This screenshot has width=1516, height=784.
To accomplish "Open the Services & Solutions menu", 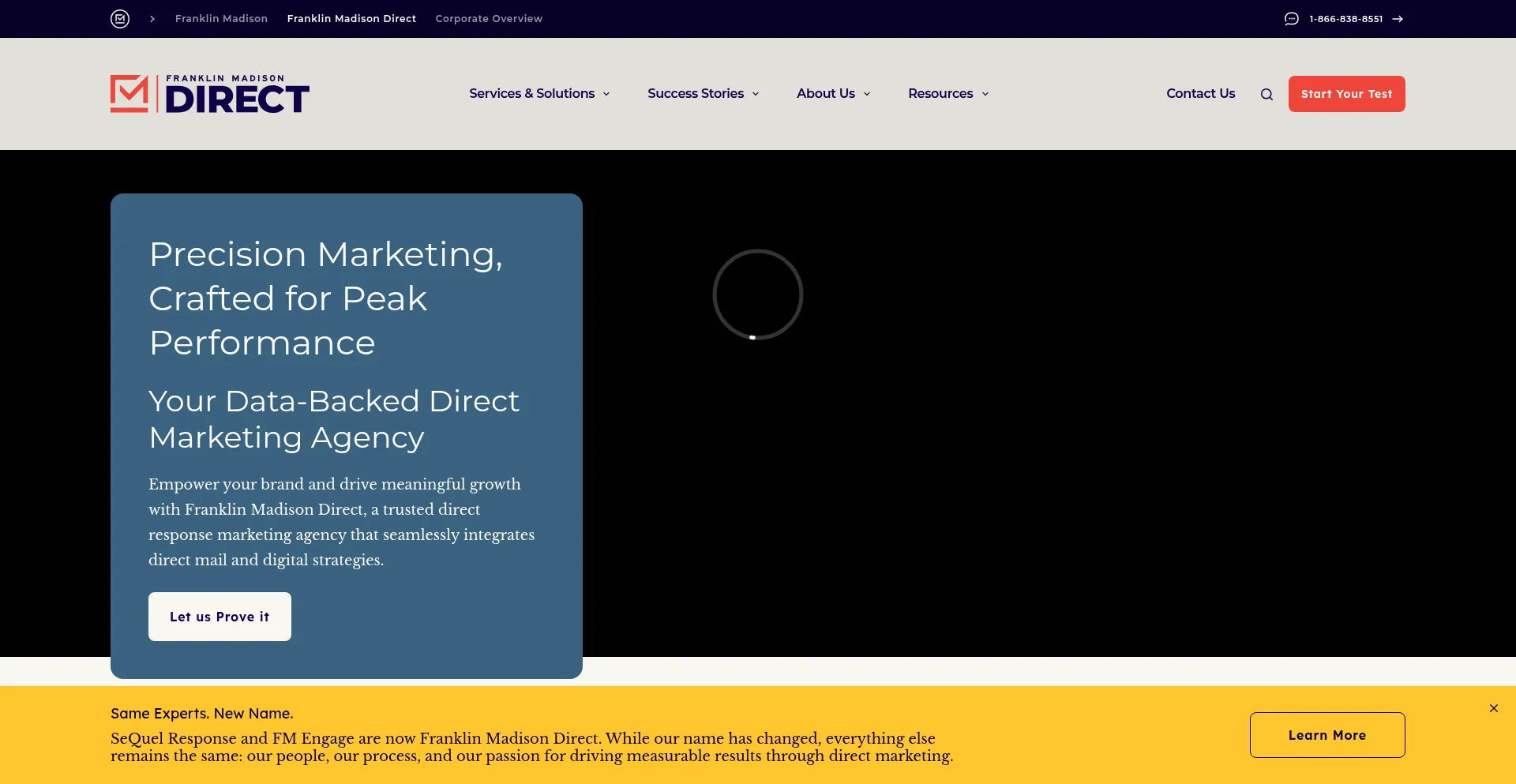I will [x=531, y=93].
